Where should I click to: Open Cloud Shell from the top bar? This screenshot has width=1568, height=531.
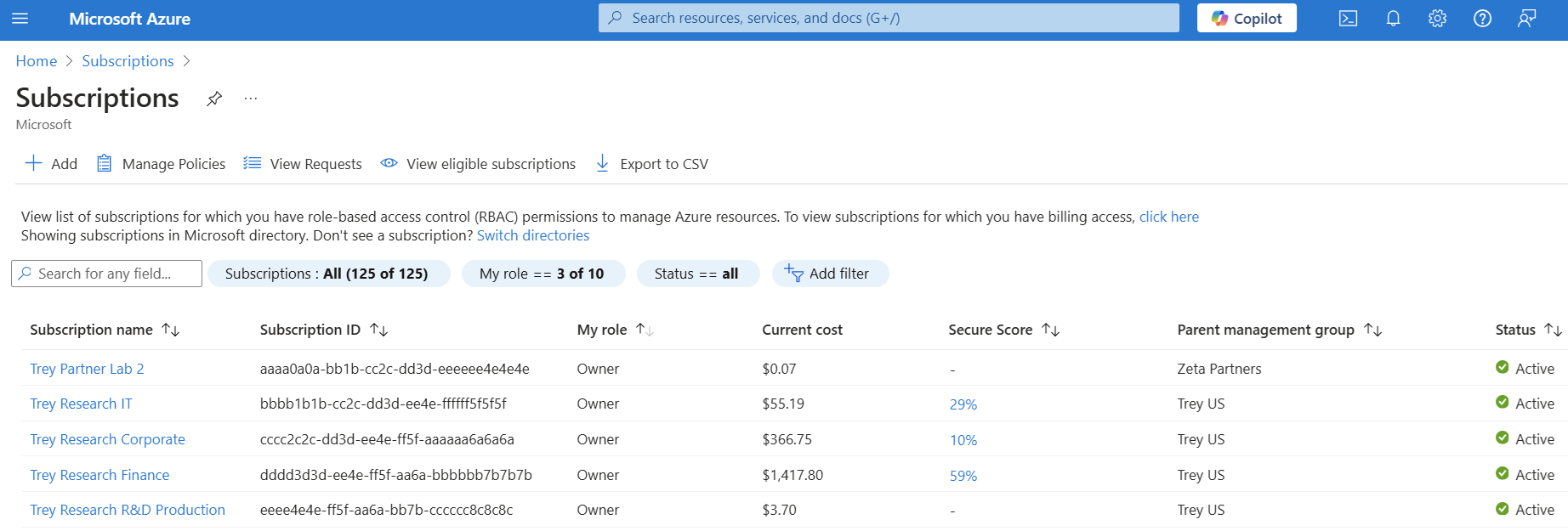[1349, 19]
